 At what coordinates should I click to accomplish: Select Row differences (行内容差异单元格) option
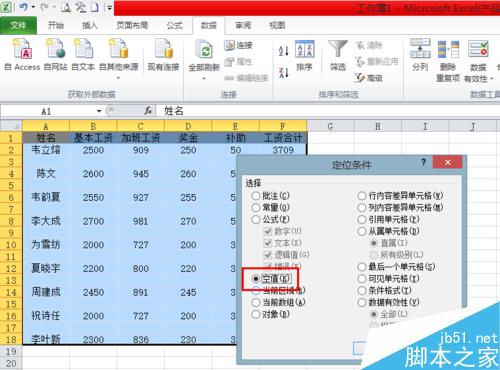pos(362,195)
